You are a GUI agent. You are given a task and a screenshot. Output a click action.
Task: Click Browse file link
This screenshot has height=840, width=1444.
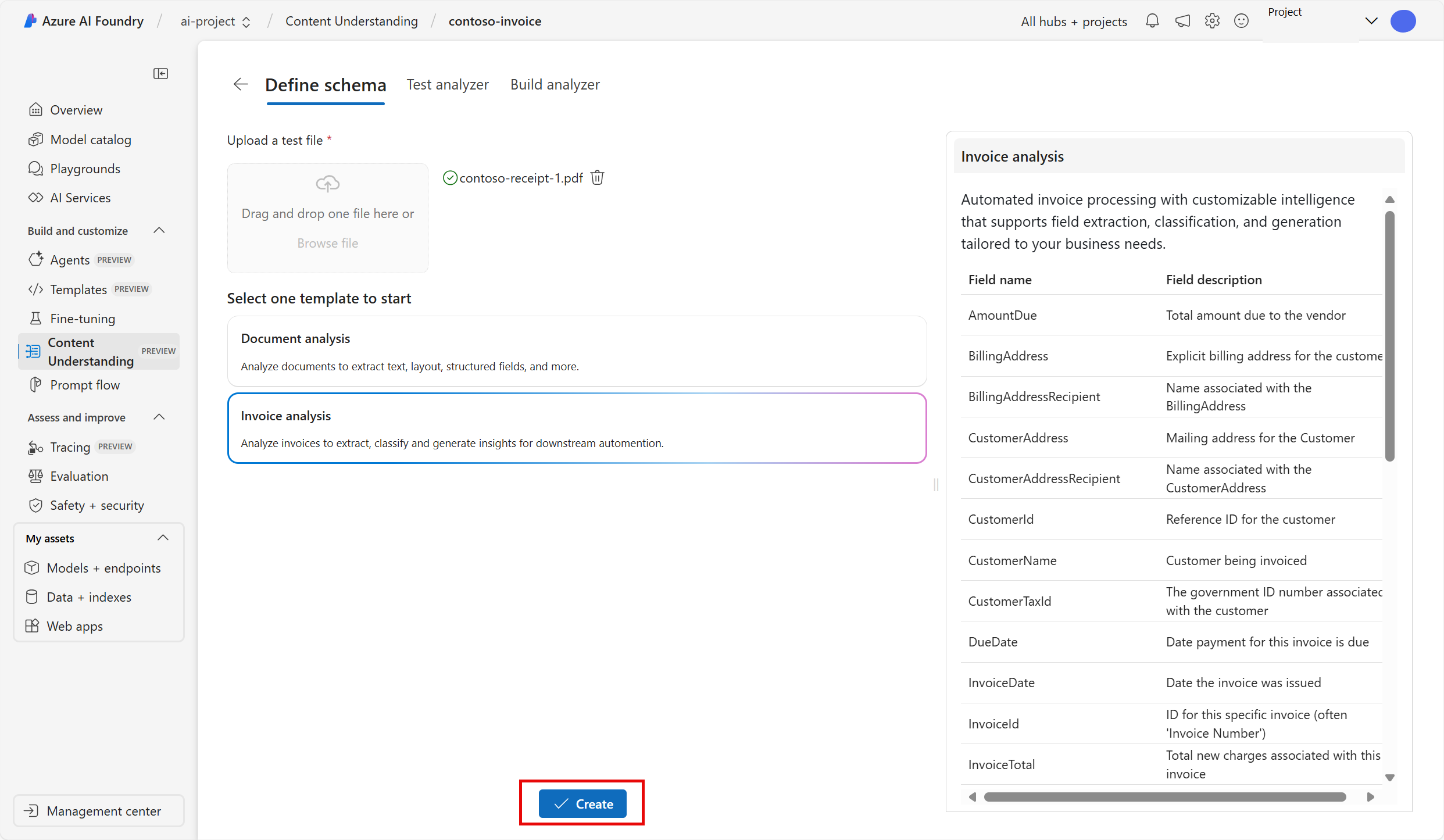coord(327,243)
